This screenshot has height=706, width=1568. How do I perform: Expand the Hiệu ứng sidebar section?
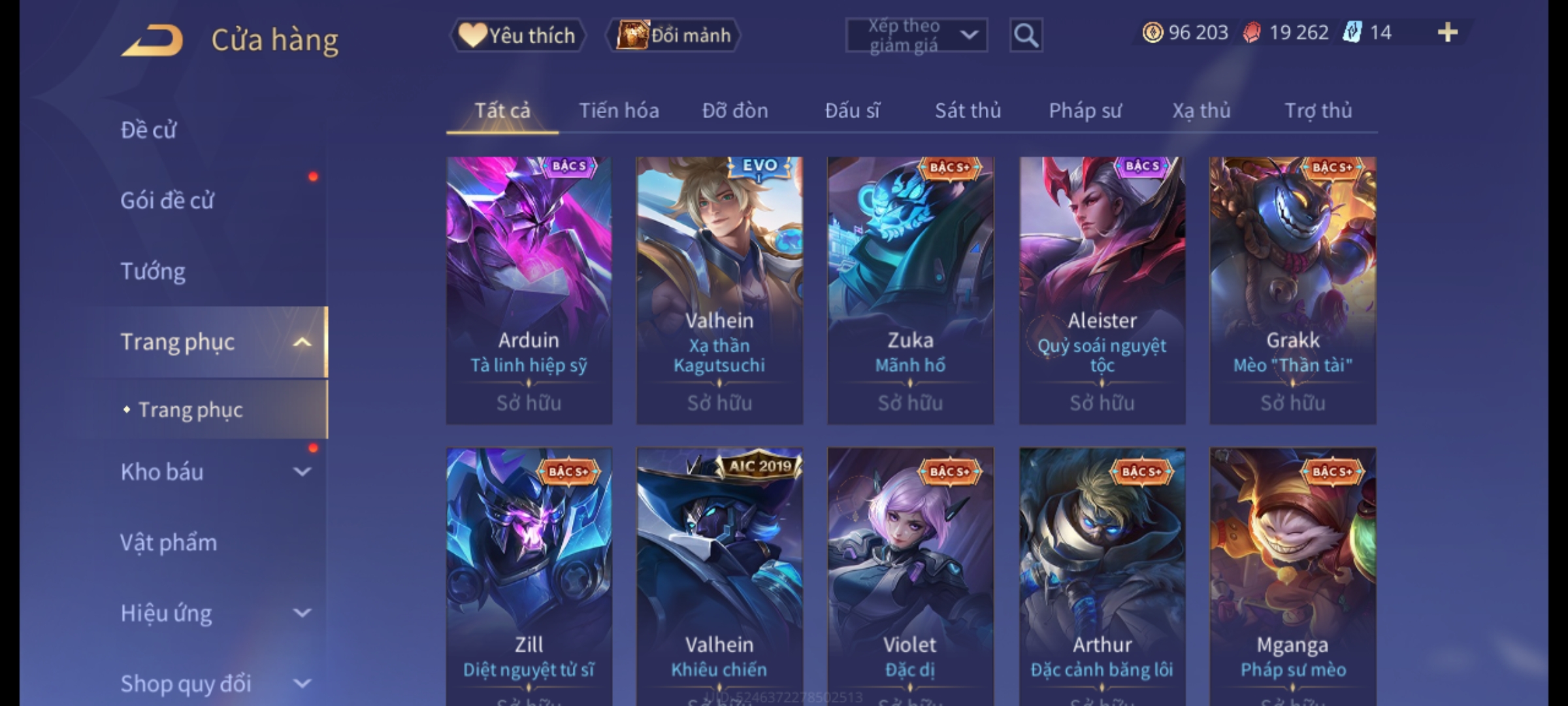[x=302, y=613]
